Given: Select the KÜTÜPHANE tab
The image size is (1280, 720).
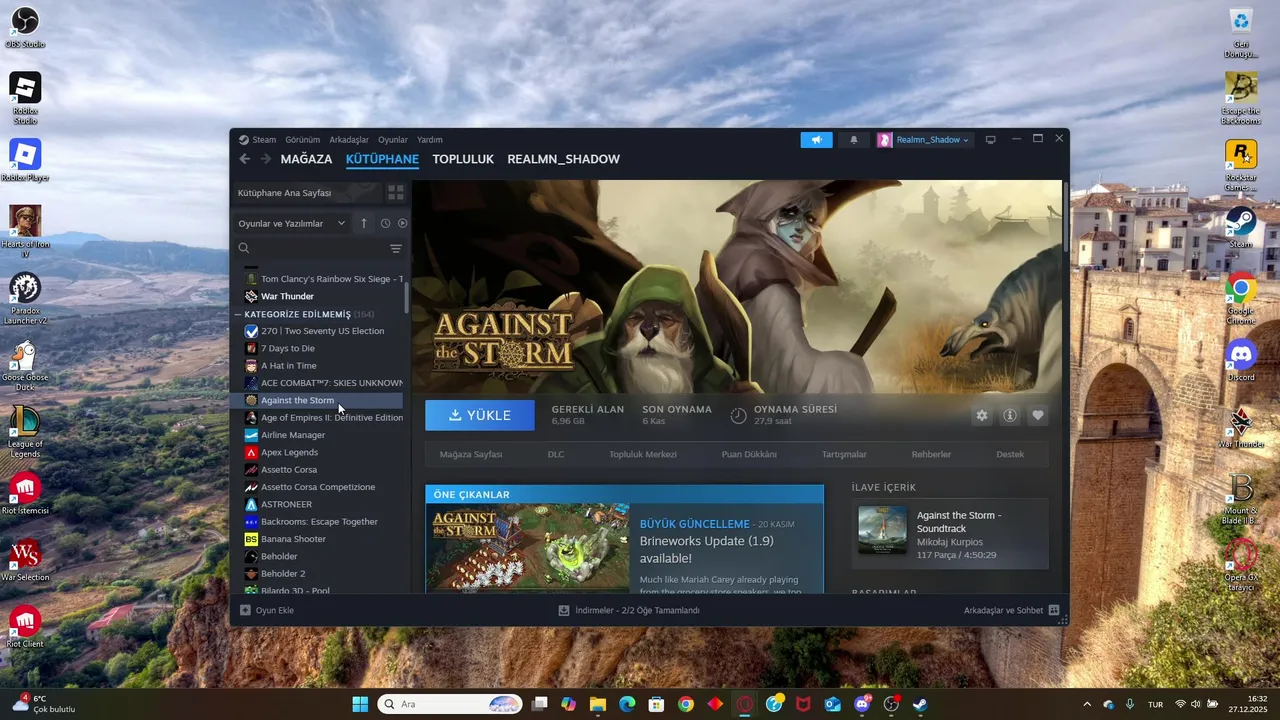Looking at the screenshot, I should [x=382, y=159].
